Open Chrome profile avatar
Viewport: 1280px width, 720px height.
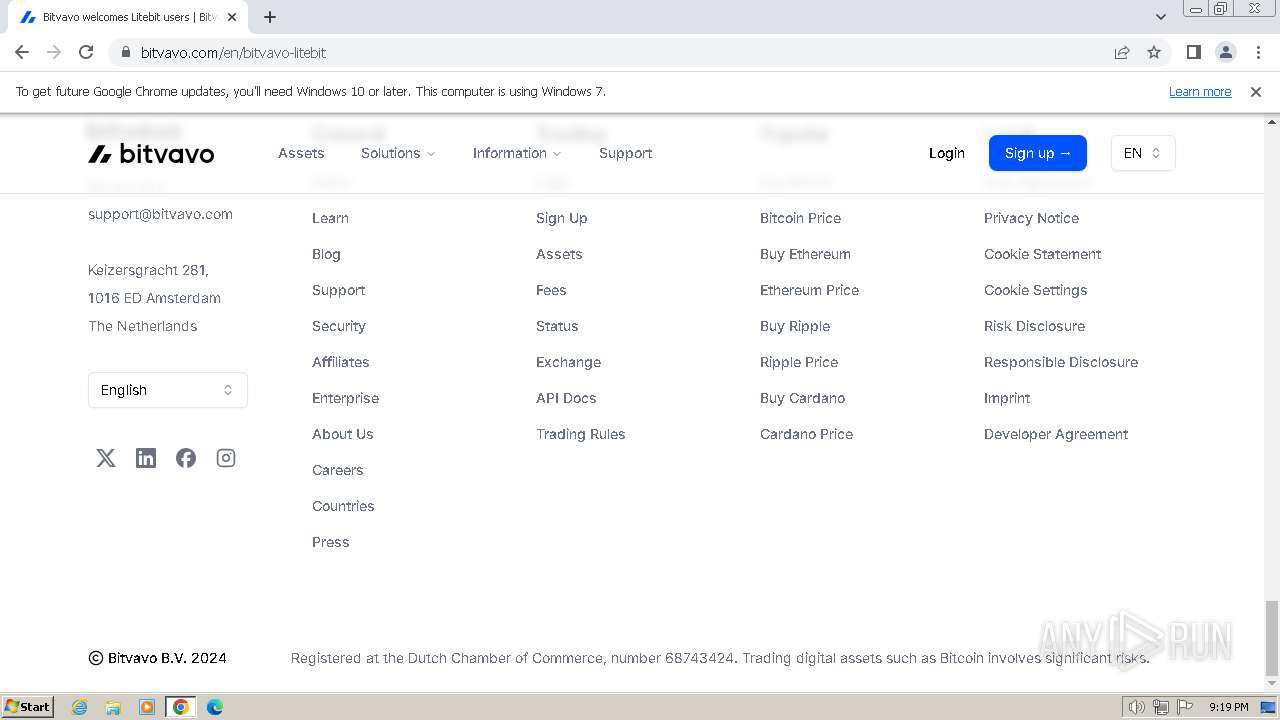(1226, 52)
